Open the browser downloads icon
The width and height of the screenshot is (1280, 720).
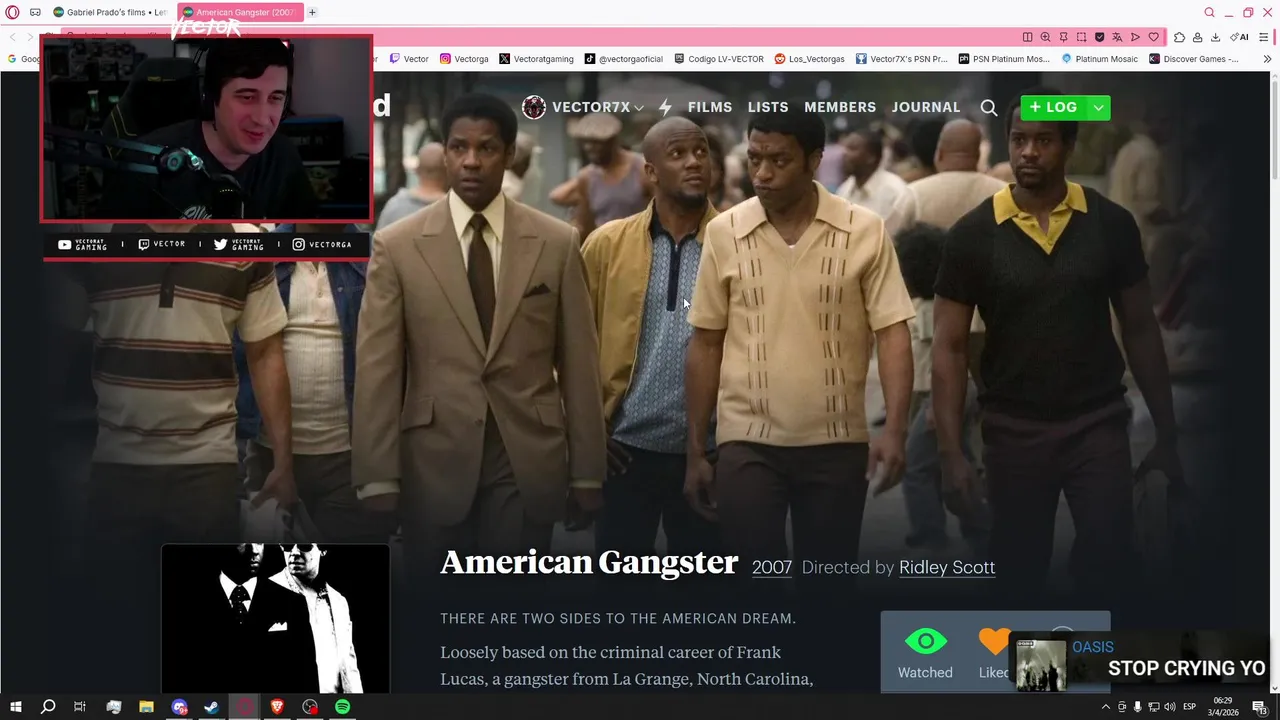[1215, 37]
